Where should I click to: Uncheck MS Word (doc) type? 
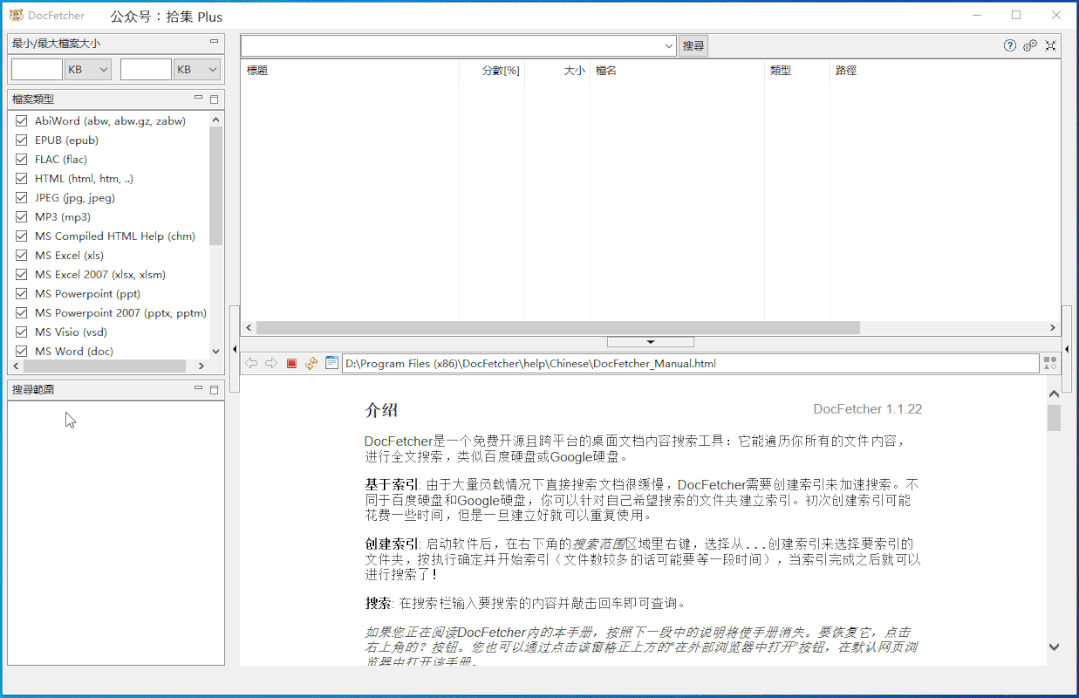21,351
